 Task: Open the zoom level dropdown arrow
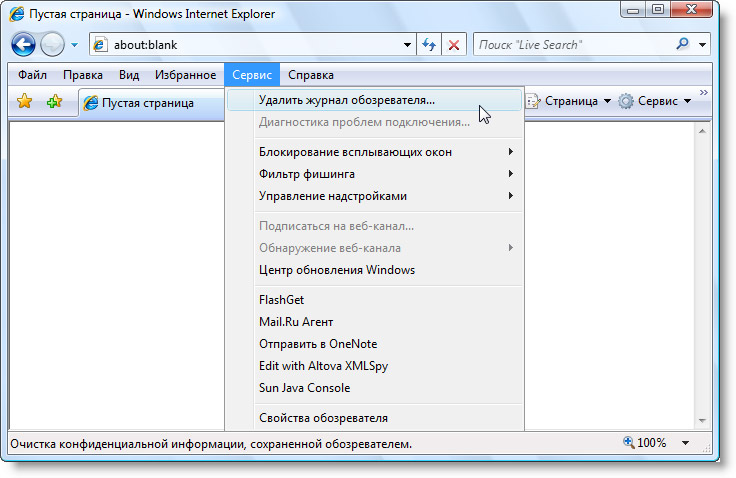(685, 443)
